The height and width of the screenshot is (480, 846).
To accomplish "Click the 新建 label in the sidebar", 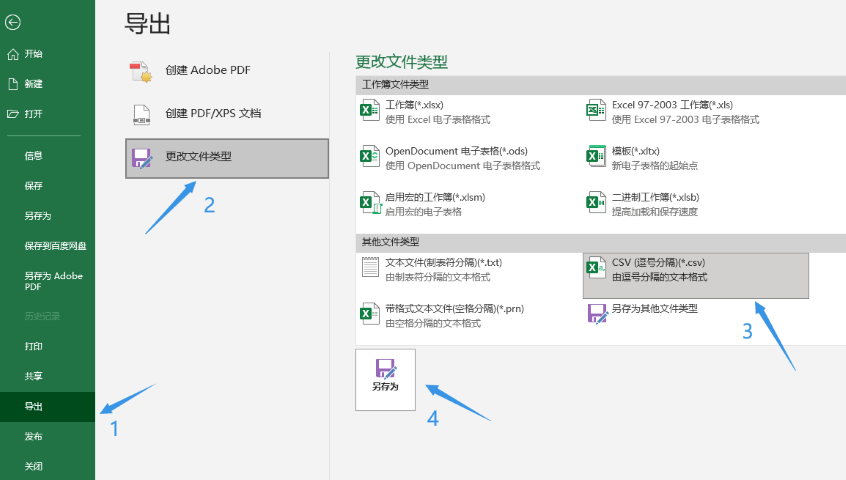I will click(x=33, y=84).
